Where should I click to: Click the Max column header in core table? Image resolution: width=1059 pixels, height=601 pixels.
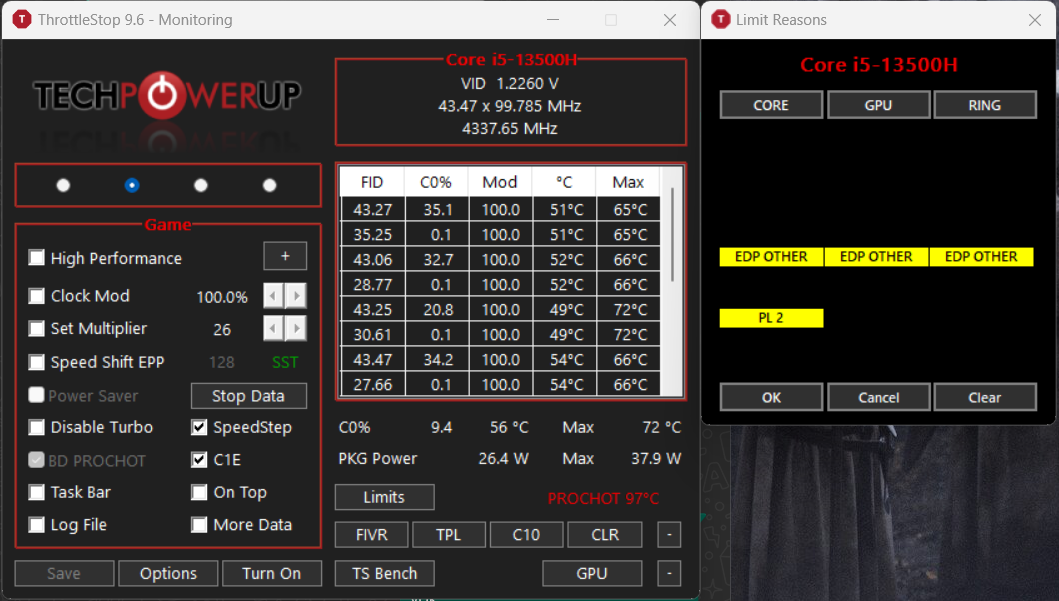[628, 182]
